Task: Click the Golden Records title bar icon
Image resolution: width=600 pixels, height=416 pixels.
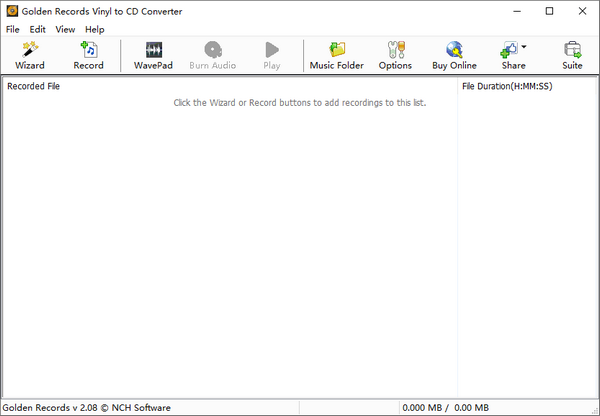Action: [x=12, y=11]
